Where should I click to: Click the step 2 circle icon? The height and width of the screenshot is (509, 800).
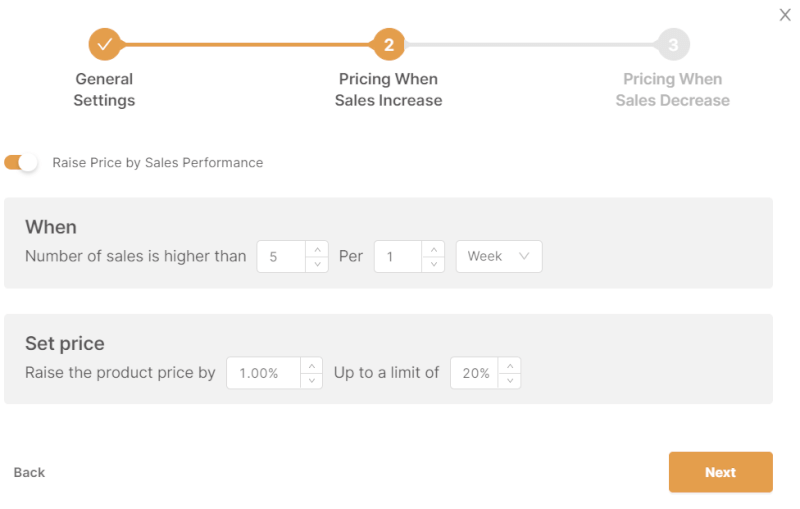click(x=389, y=44)
